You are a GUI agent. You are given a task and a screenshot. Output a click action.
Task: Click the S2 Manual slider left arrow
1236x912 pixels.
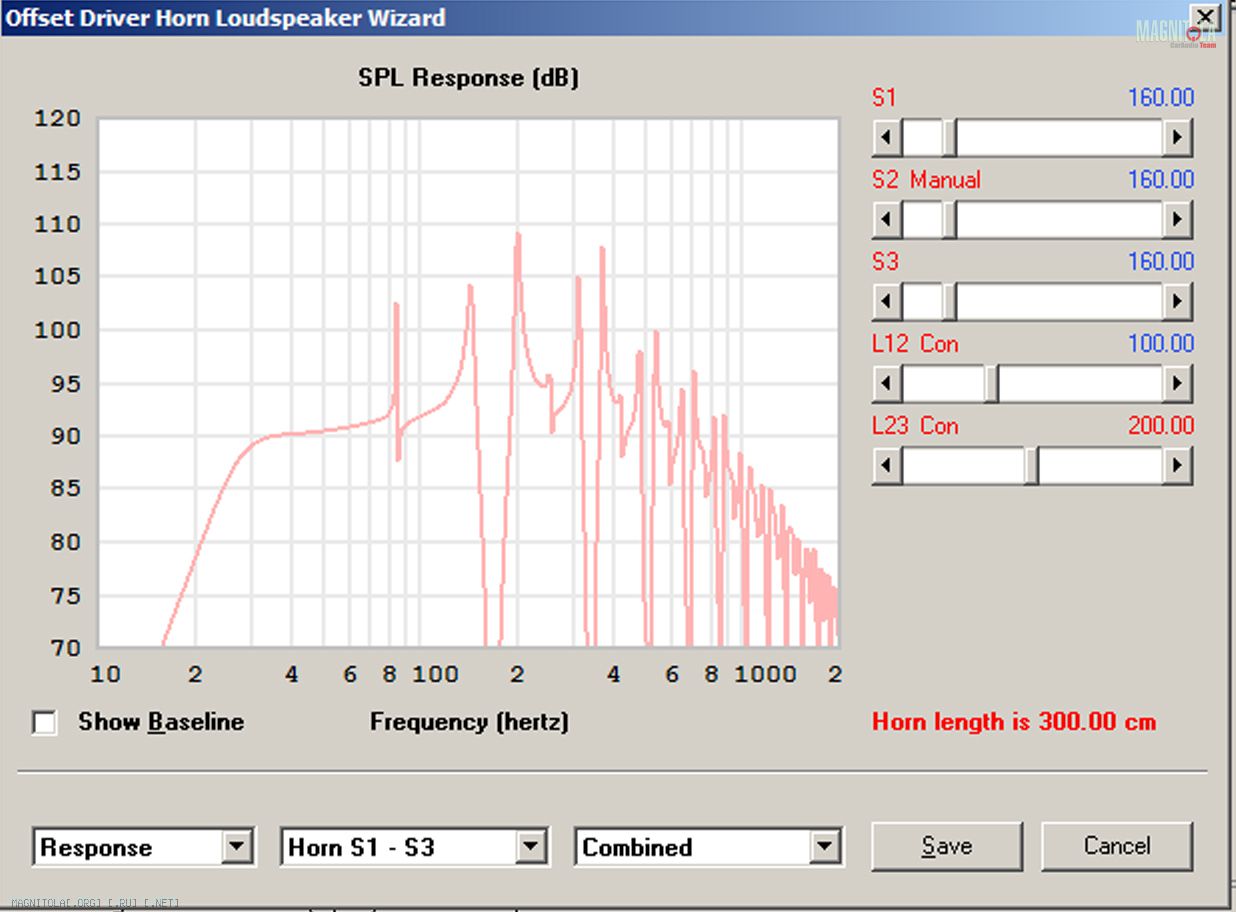point(886,219)
